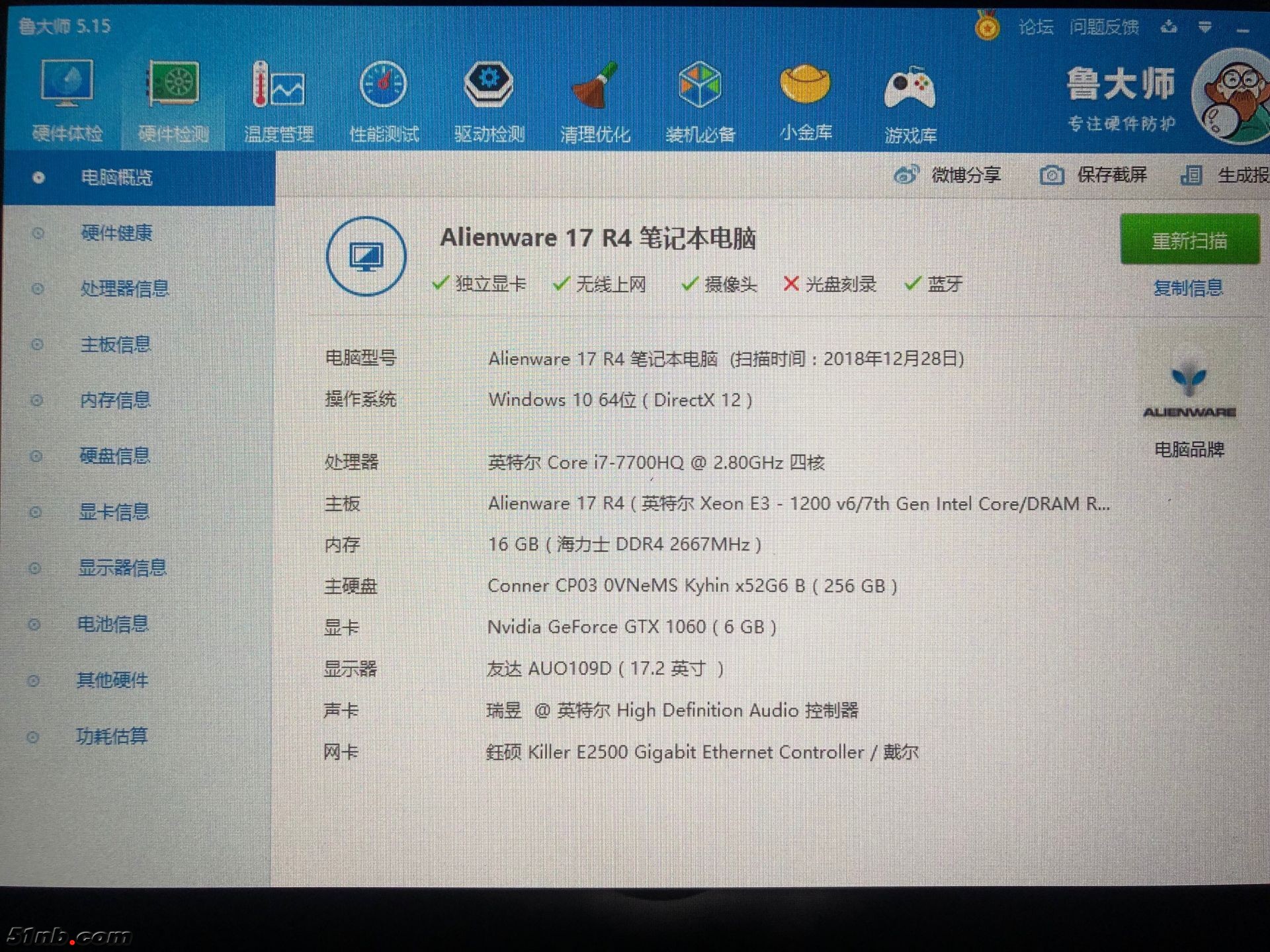Screen dimensions: 1270x952
Task: Select 硬件健康 in sidebar
Action: coord(116,233)
